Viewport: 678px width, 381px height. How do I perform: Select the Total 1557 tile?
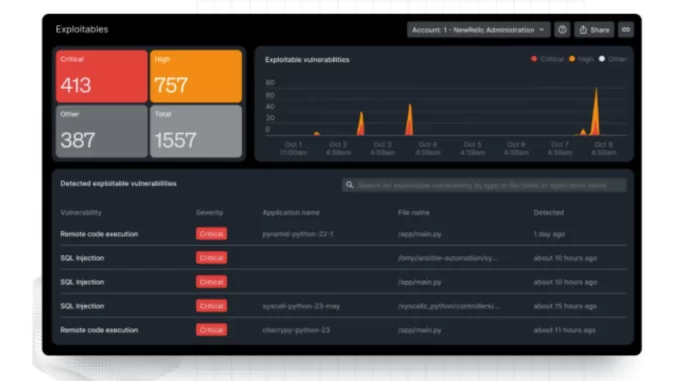[196, 131]
